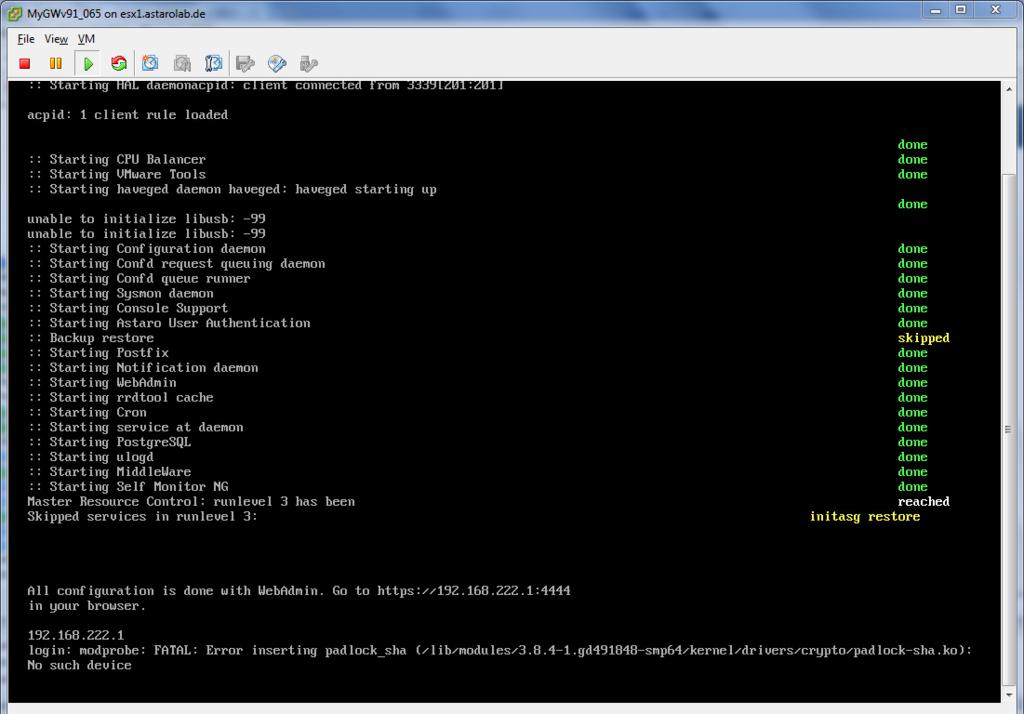The image size is (1024, 714).
Task: Close the MyGWv91_065 console window
Action: click(x=995, y=10)
